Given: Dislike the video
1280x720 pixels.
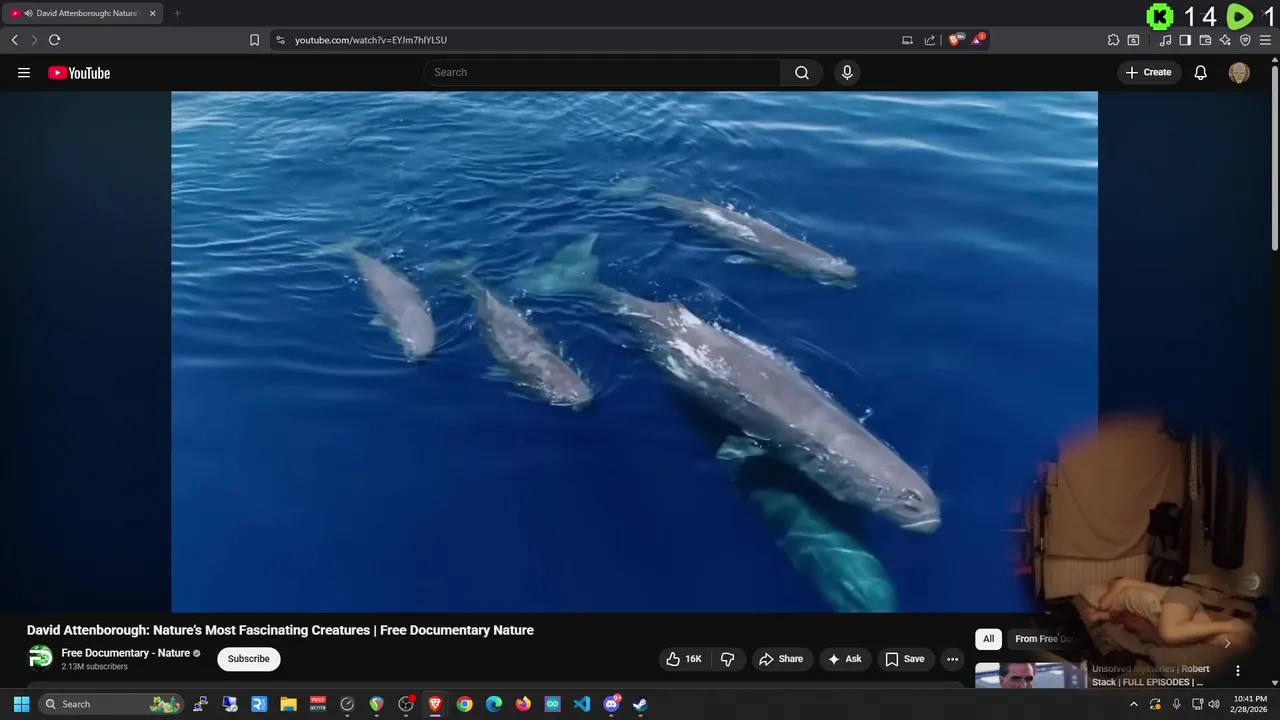Looking at the screenshot, I should pyautogui.click(x=728, y=659).
